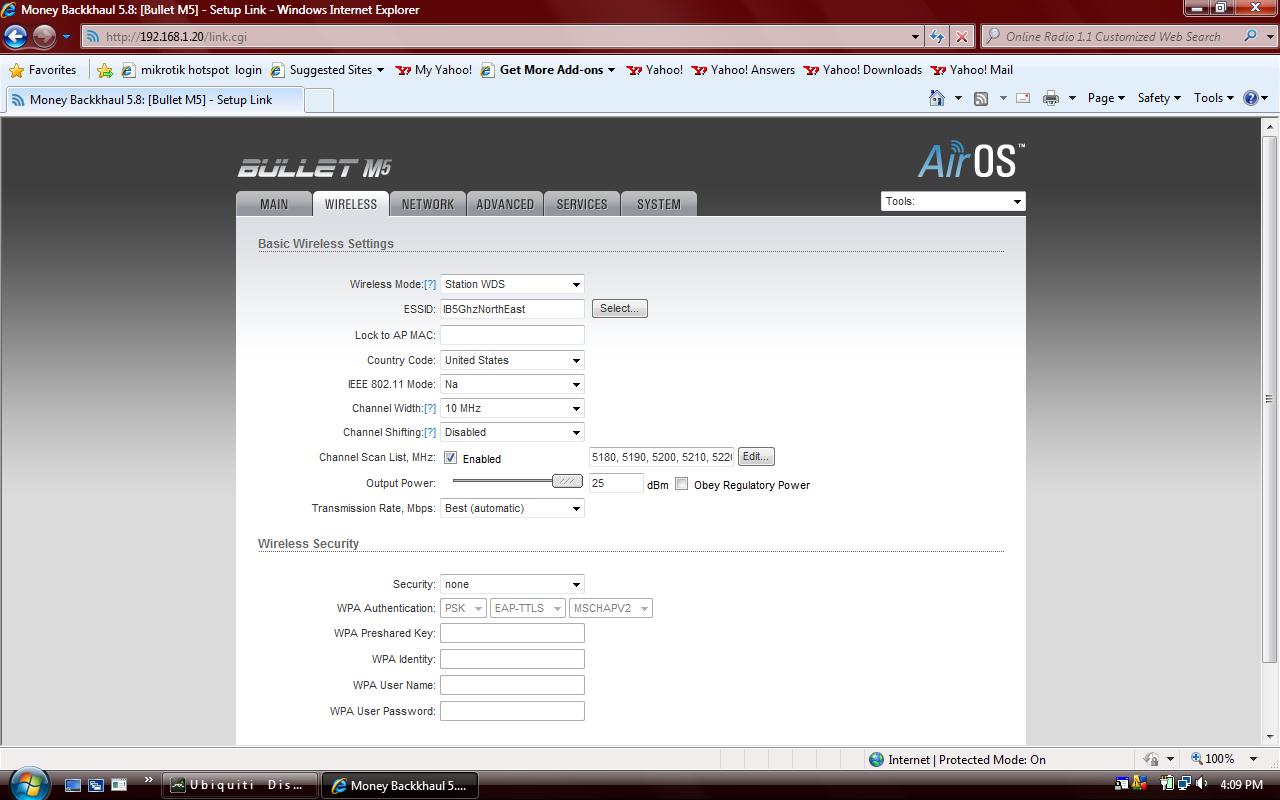Change the Channel Width dropdown
Screen dimensions: 1280x800
click(512, 408)
